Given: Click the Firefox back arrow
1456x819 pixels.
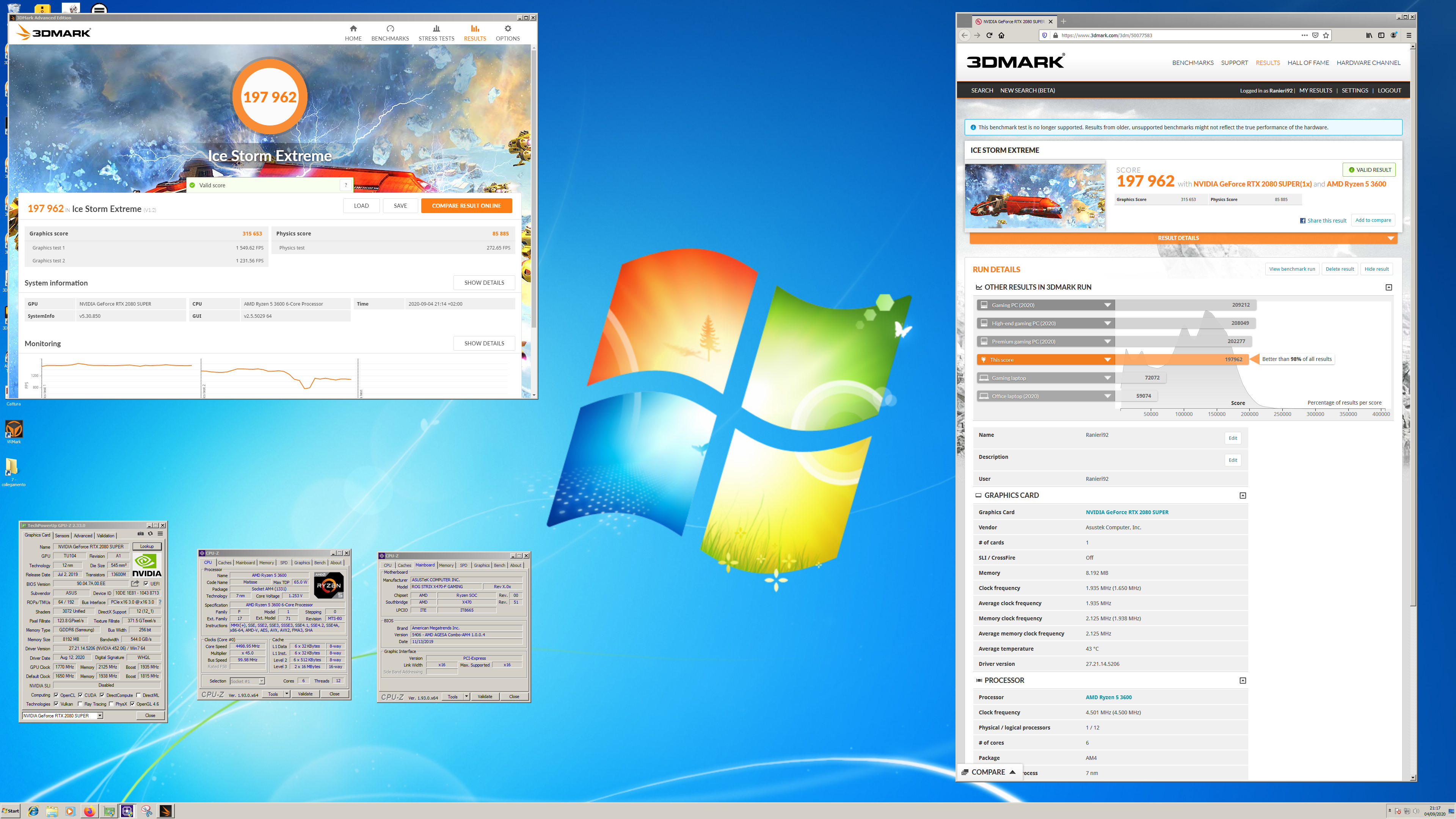Looking at the screenshot, I should point(964,35).
